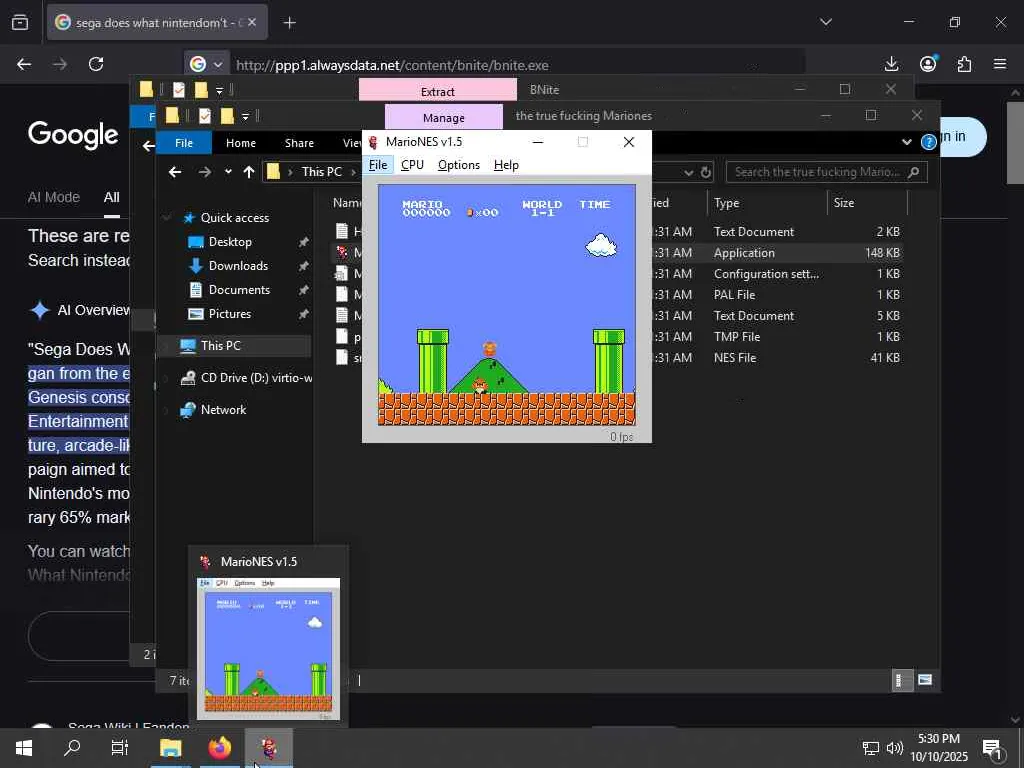Open Customize Quick Access Toolbar dropdown
Screen dimensions: 1024x768
245,116
